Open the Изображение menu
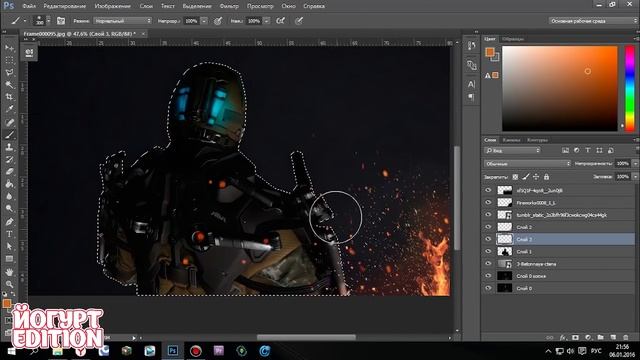This screenshot has height=360, width=640. coord(113,6)
